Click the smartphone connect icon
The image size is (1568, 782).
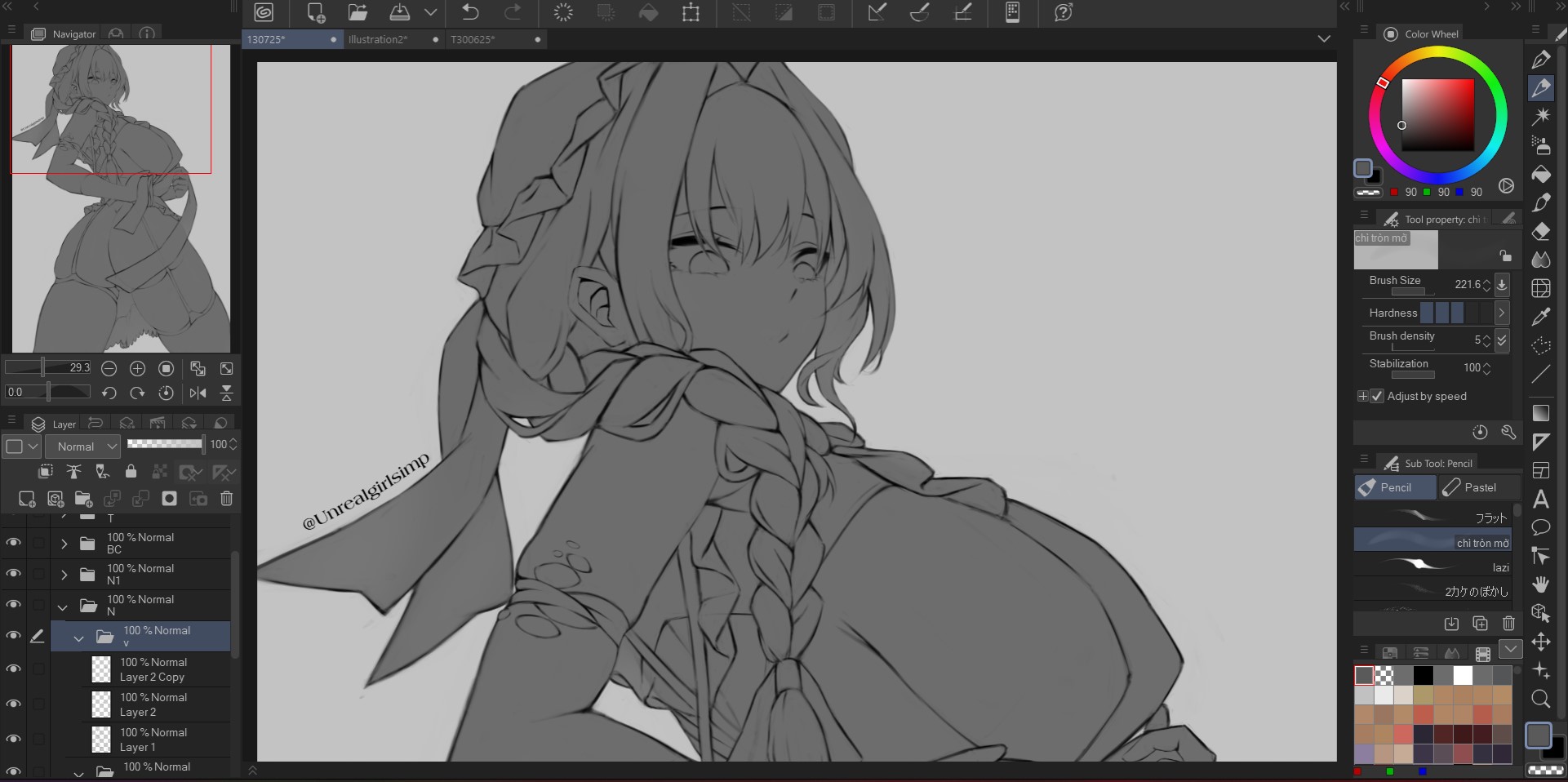[x=1012, y=12]
